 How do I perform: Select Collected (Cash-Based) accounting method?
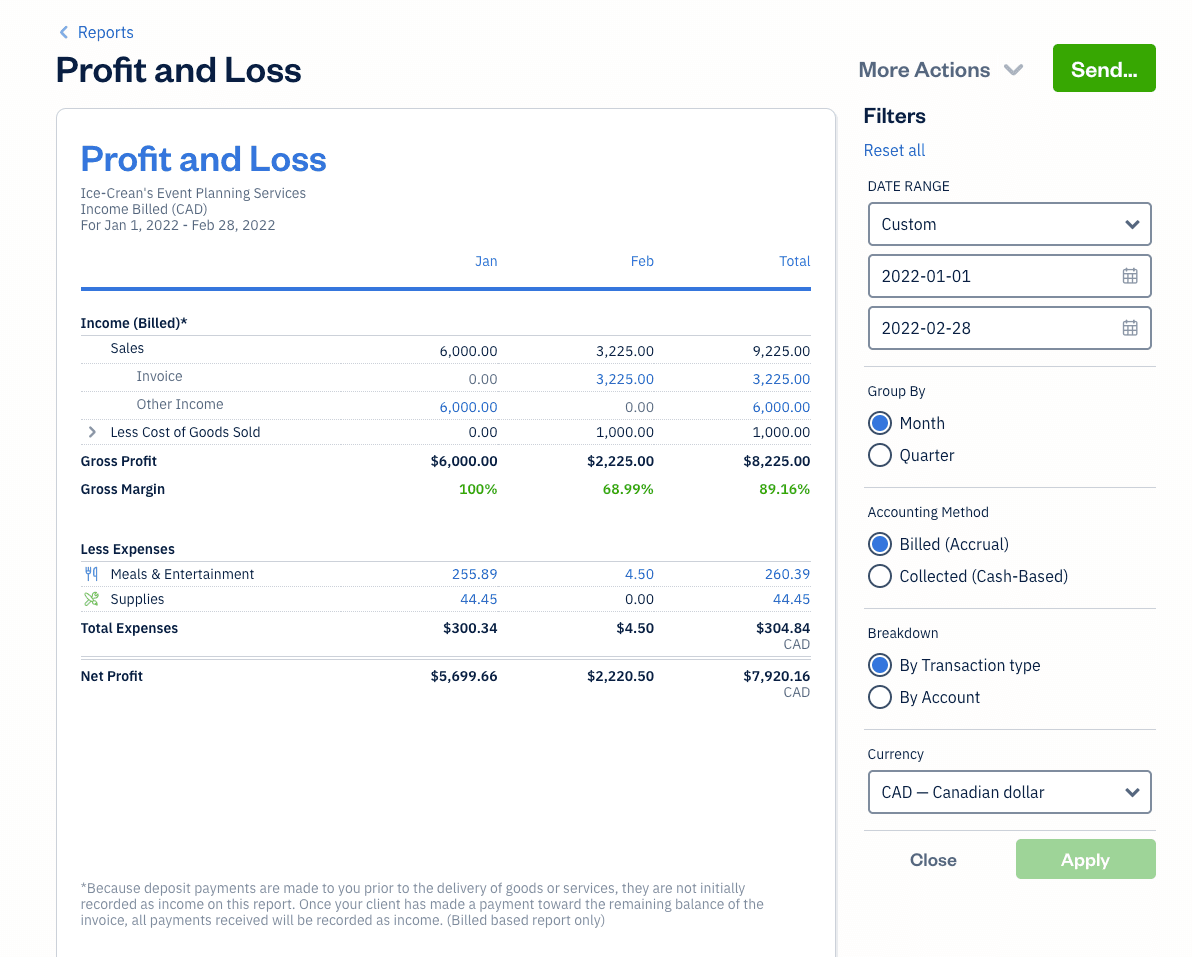[x=880, y=577]
